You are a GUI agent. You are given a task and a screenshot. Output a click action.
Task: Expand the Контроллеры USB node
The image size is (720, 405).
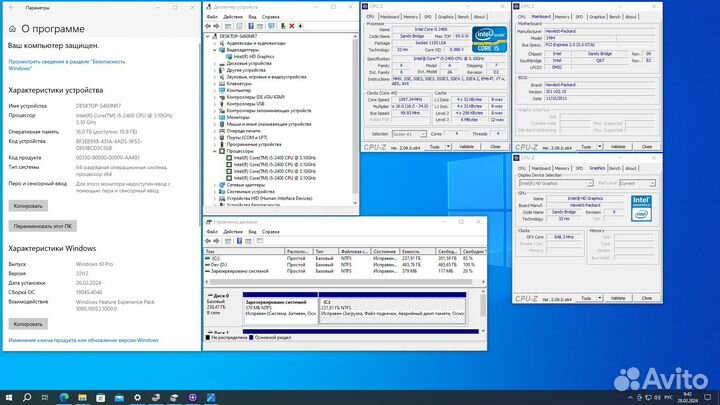215,104
